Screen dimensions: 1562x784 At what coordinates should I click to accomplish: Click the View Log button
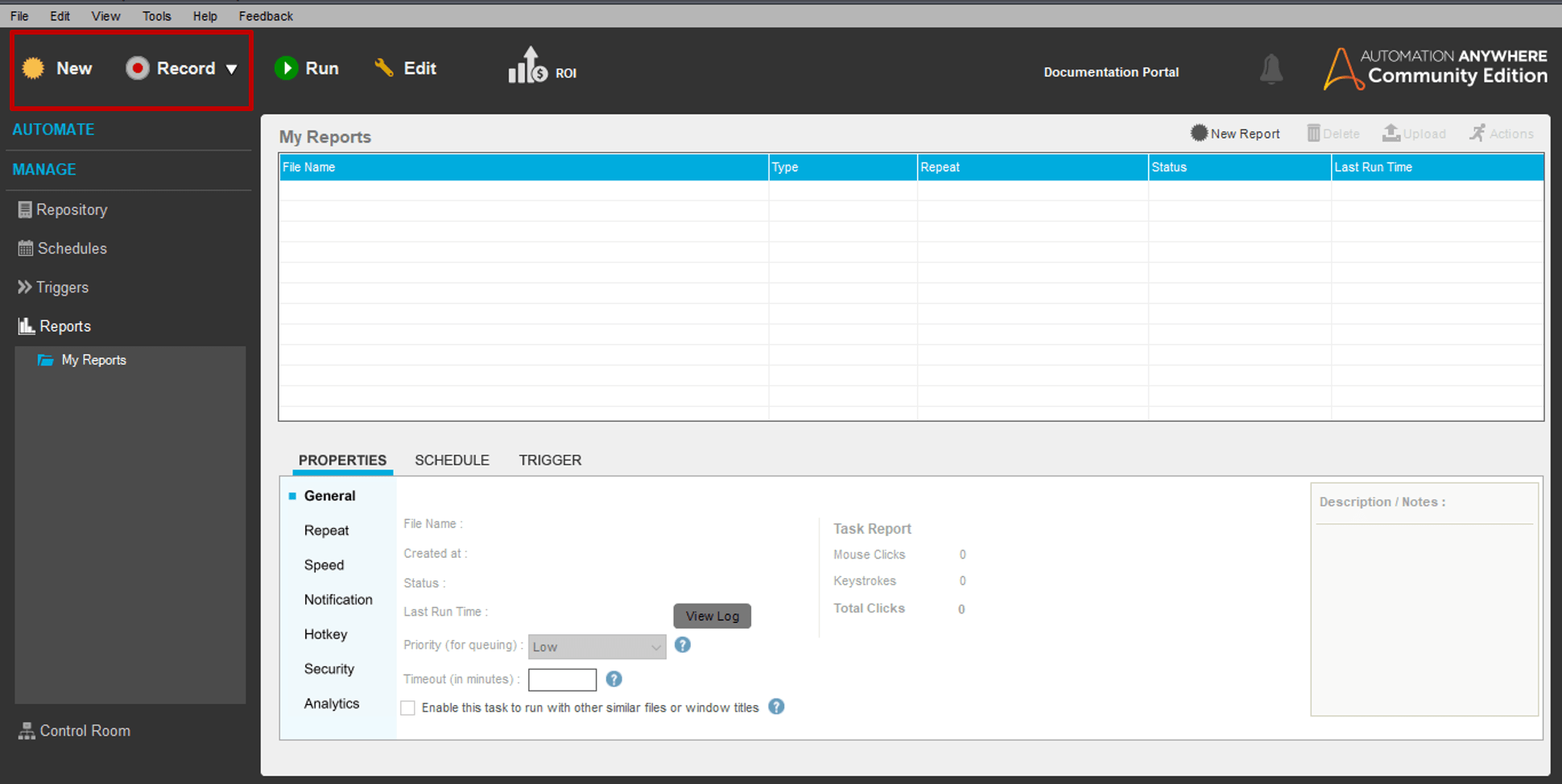pyautogui.click(x=712, y=616)
